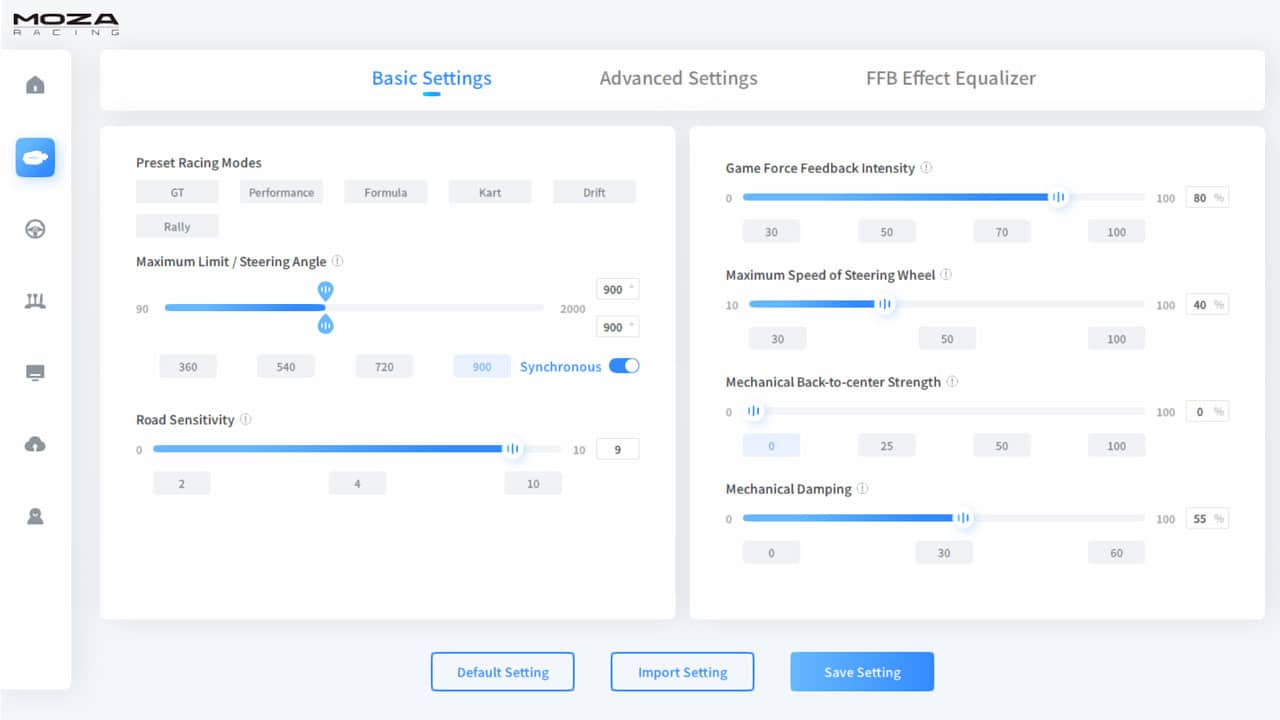The width and height of the screenshot is (1280, 720).
Task: Click the cloud sync sidebar icon
Action: [x=36, y=443]
